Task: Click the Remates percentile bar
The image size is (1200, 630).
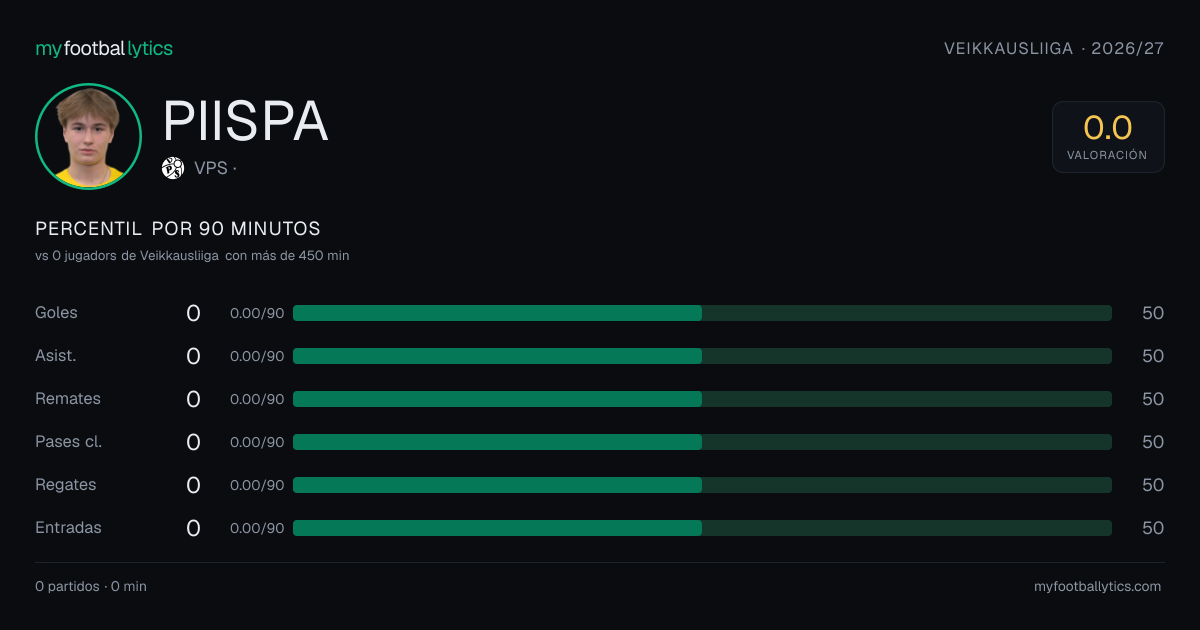Action: pos(702,399)
